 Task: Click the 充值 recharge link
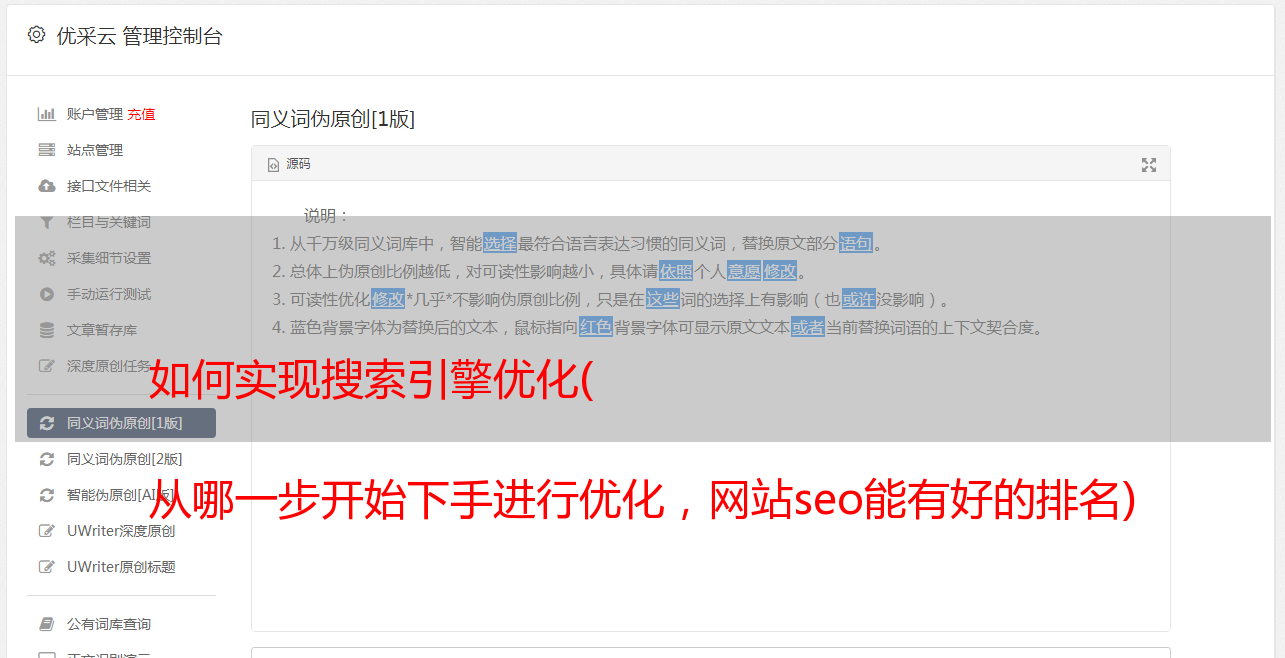coord(141,114)
